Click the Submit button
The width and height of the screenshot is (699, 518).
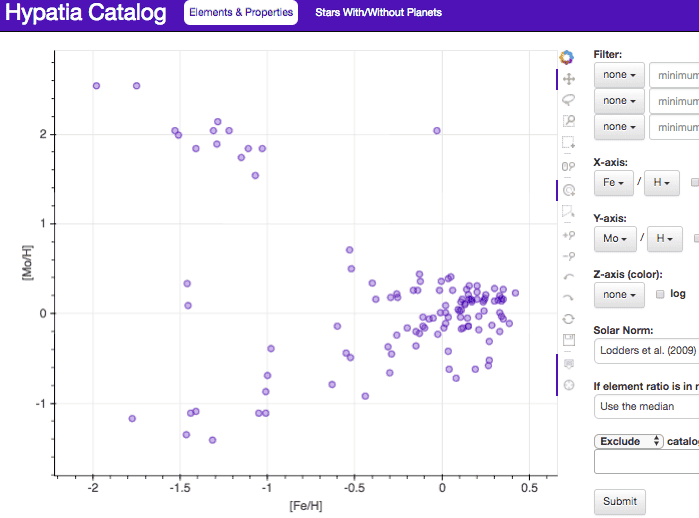pyautogui.click(x=620, y=502)
